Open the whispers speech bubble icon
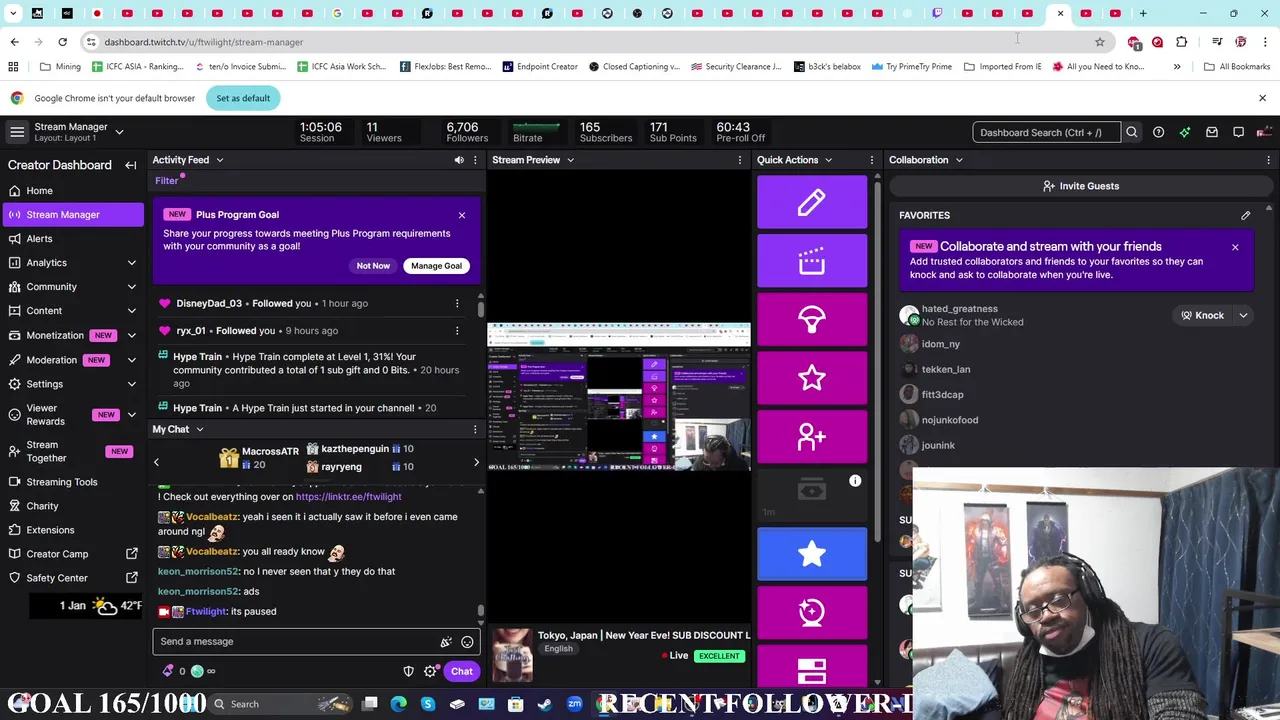 pos(1238,132)
